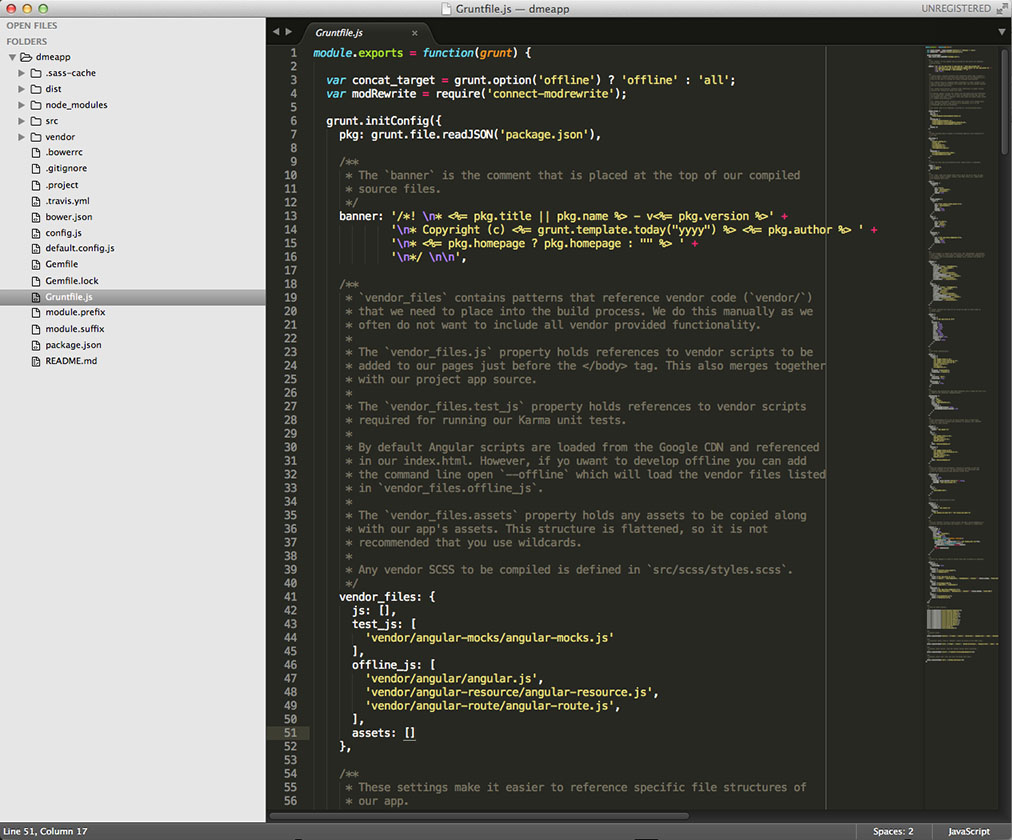Click the forward navigation arrow above the editor
Viewport: 1012px width, 840px height.
point(288,31)
